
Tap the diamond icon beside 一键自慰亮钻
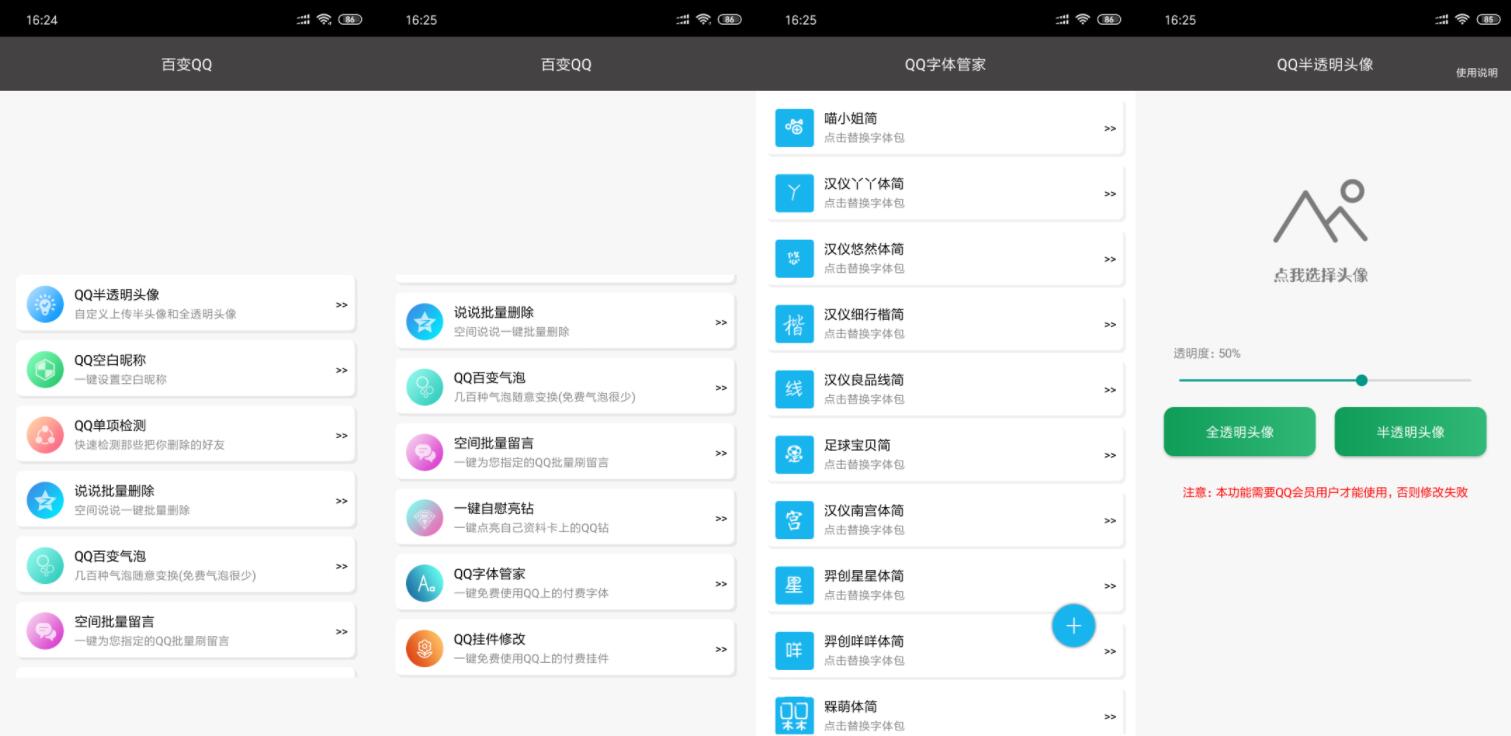(x=424, y=518)
